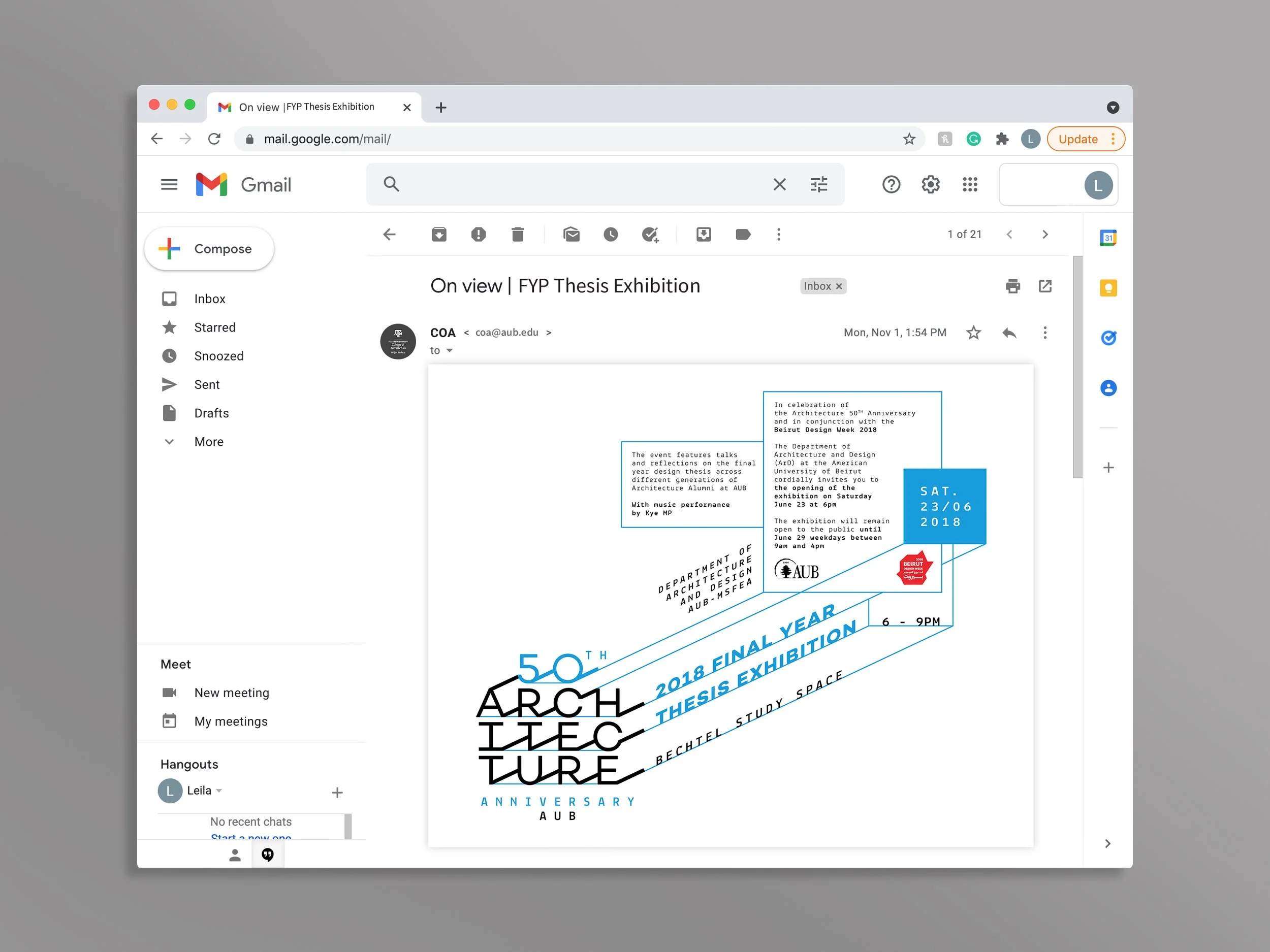Screen dimensions: 1270x952
Task: Open the Chrome tab search dropdown
Action: (1113, 107)
